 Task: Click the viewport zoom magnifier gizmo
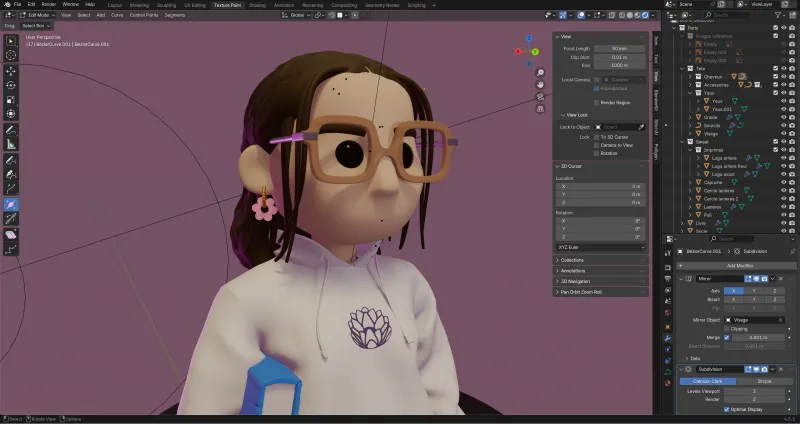(540, 73)
